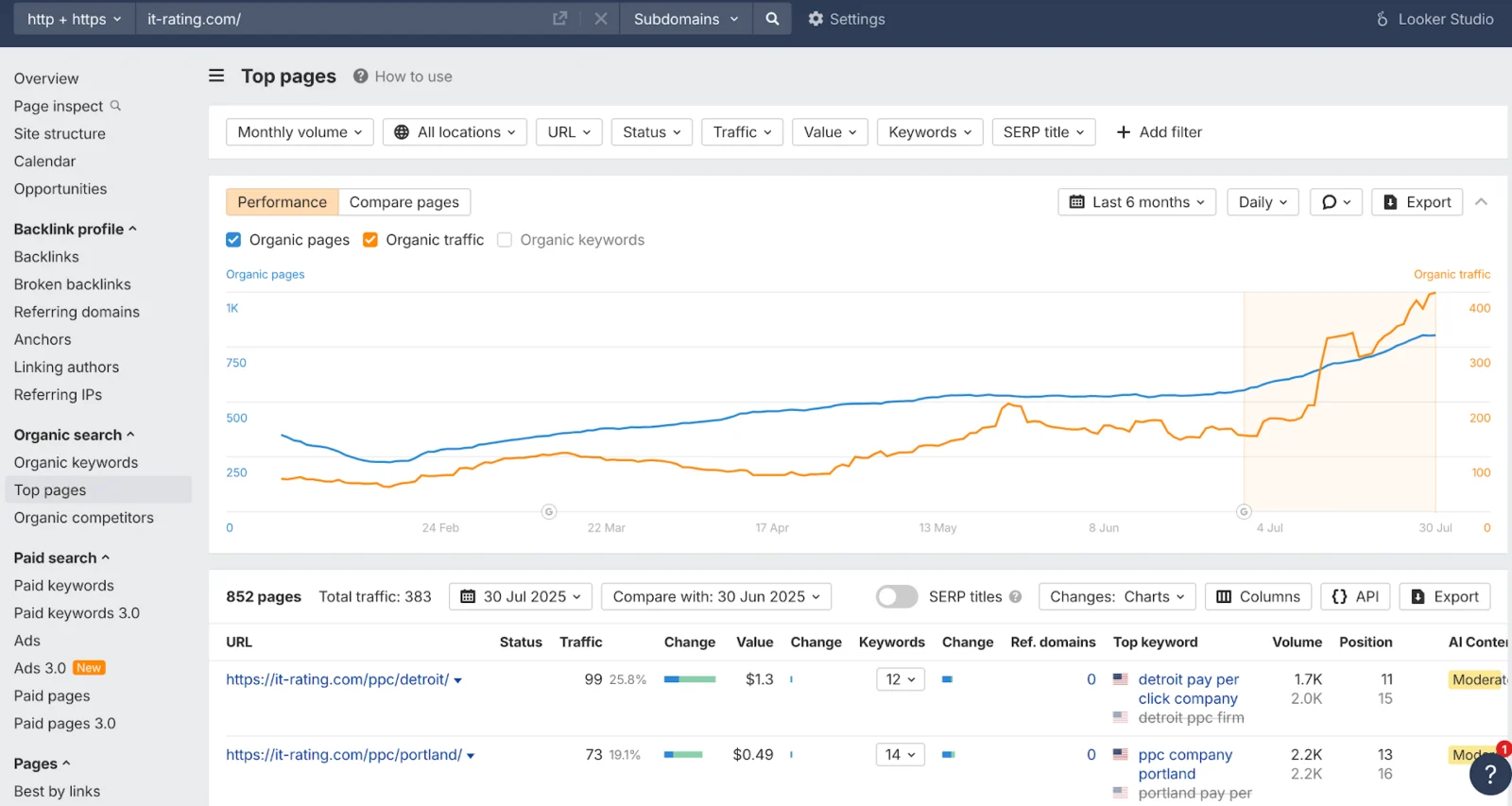The image size is (1512, 806).
Task: Open the Compare with 30 Jun 2025 dropdown
Action: coord(716,596)
